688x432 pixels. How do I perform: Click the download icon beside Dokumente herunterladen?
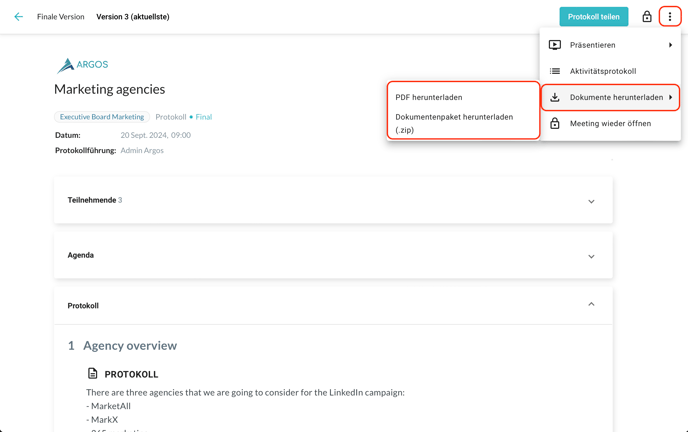(555, 97)
